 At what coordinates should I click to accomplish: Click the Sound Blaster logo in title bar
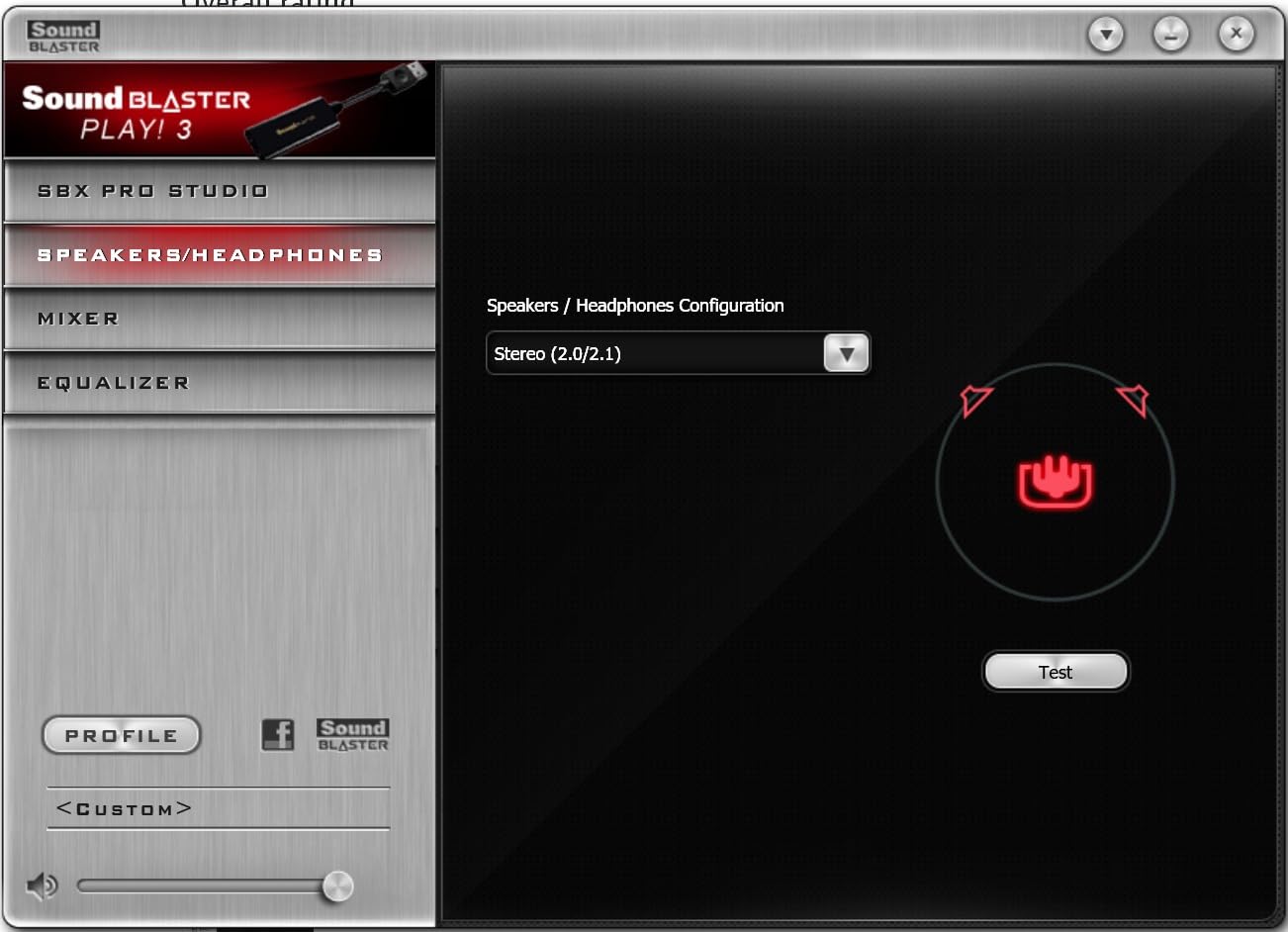tap(63, 34)
